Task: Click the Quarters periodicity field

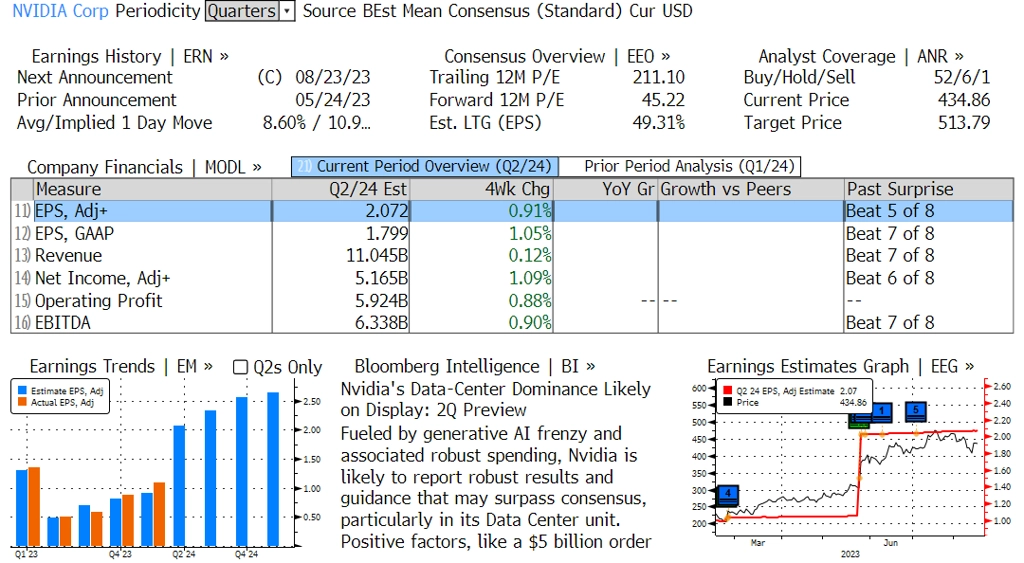Action: pyautogui.click(x=242, y=11)
